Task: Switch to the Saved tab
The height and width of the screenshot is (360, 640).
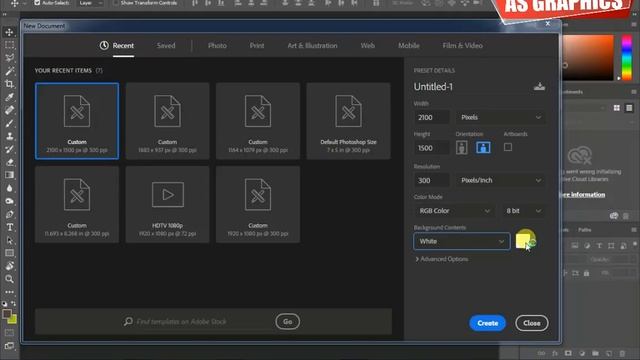Action: click(166, 45)
